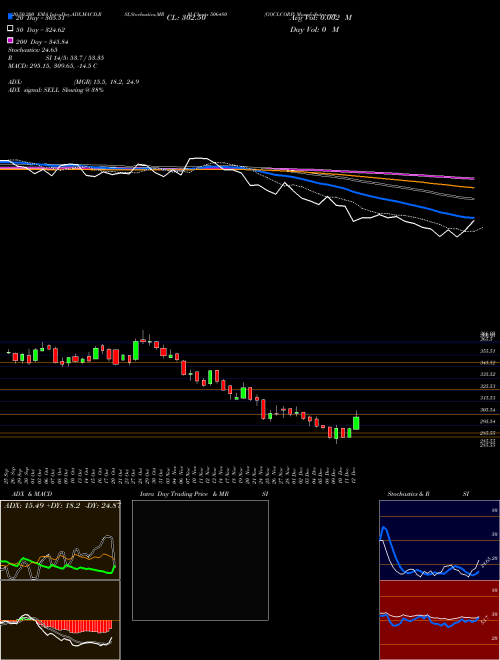Click the Day Vol: 0 M label
This screenshot has height=660, width=500.
tap(314, 29)
